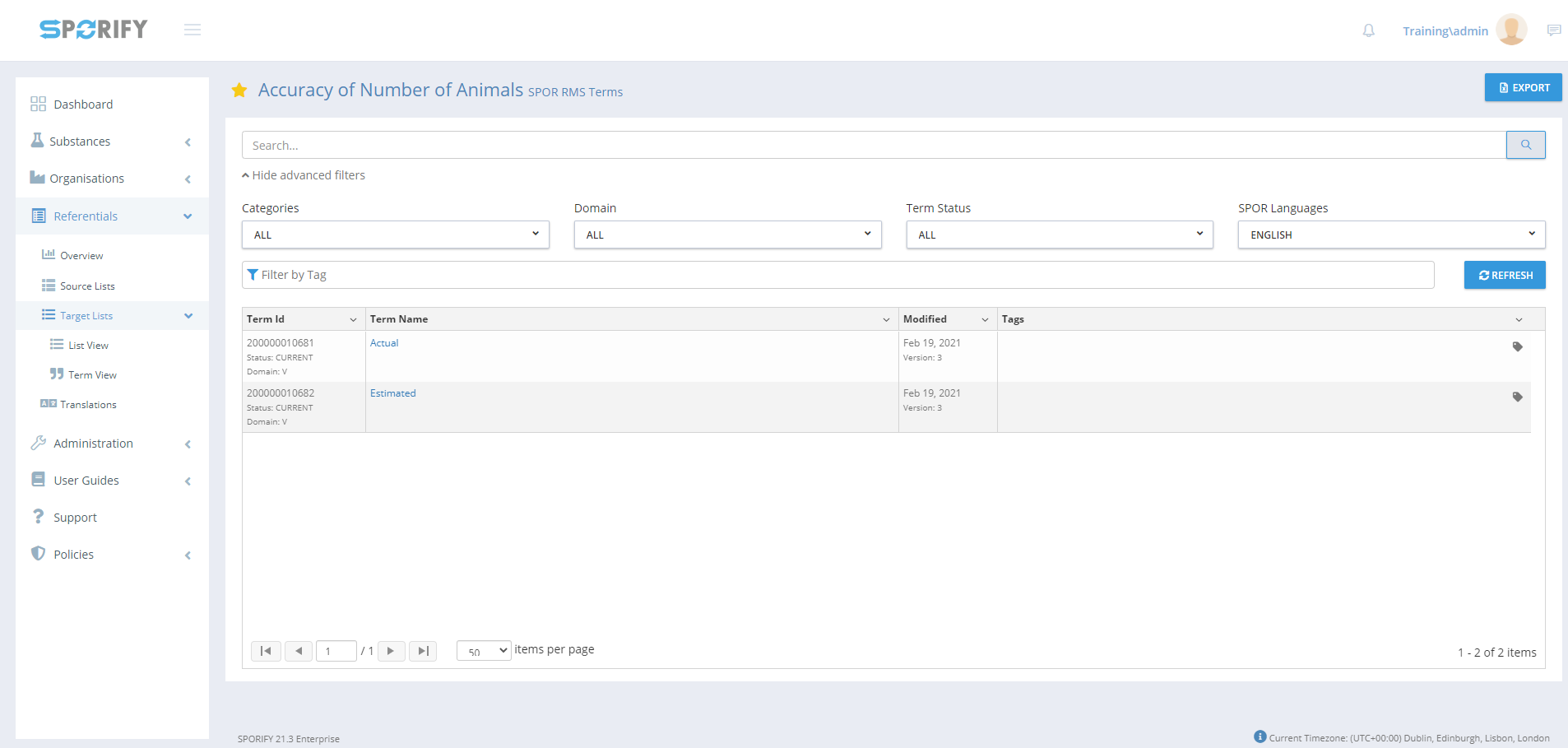The image size is (1568, 748).
Task: Open the admin user avatar
Action: pyautogui.click(x=1511, y=30)
